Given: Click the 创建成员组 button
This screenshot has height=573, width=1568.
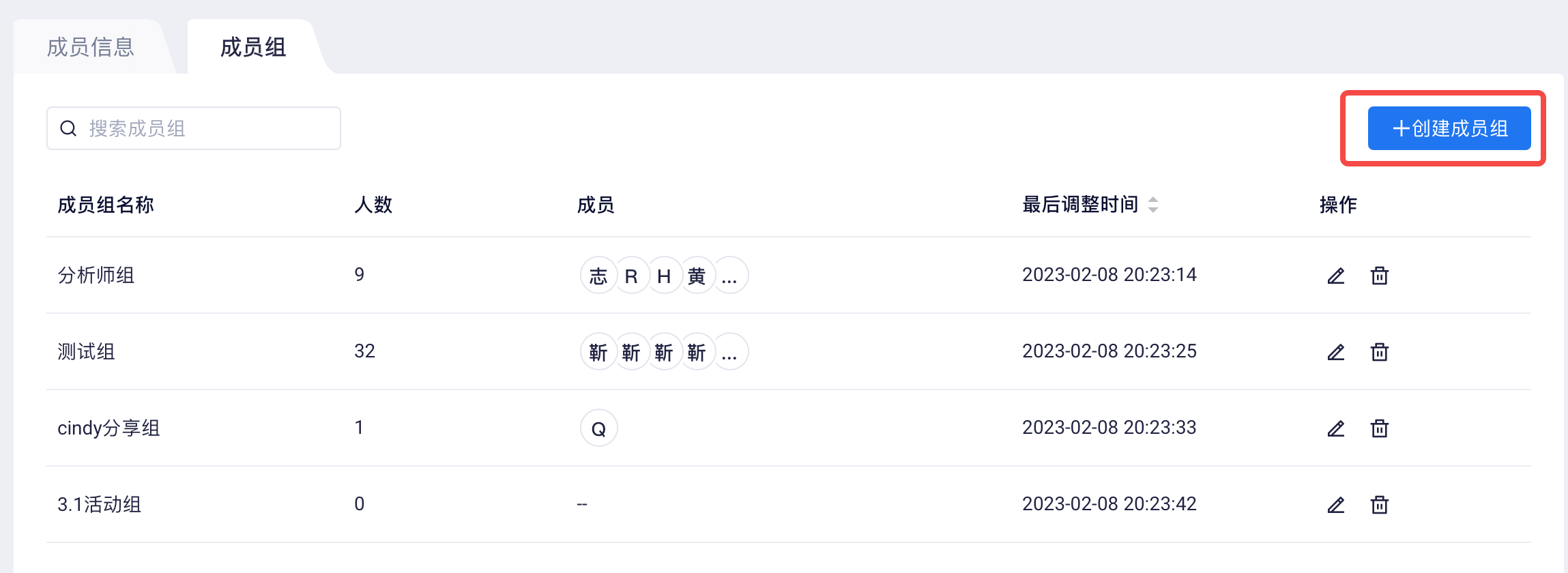Looking at the screenshot, I should [x=1449, y=128].
